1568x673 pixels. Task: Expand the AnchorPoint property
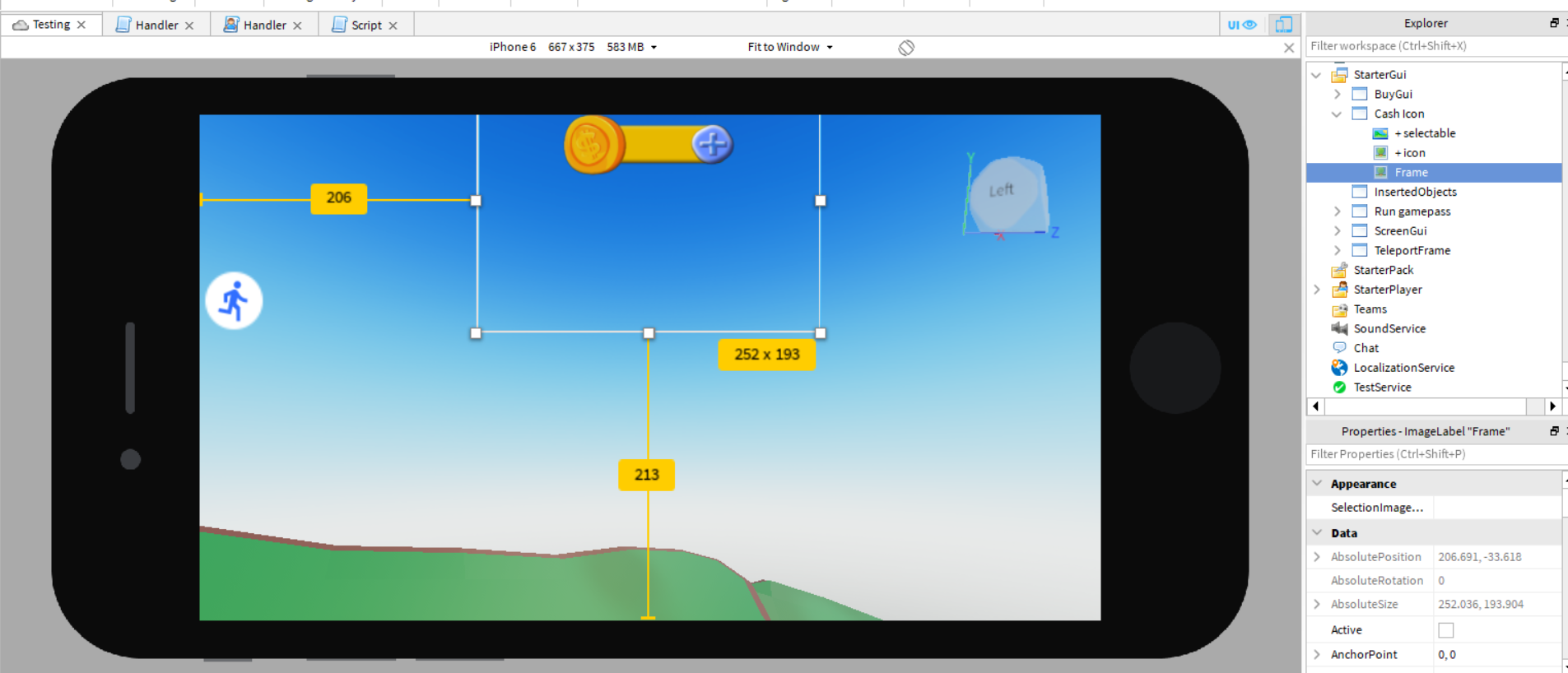point(1317,655)
